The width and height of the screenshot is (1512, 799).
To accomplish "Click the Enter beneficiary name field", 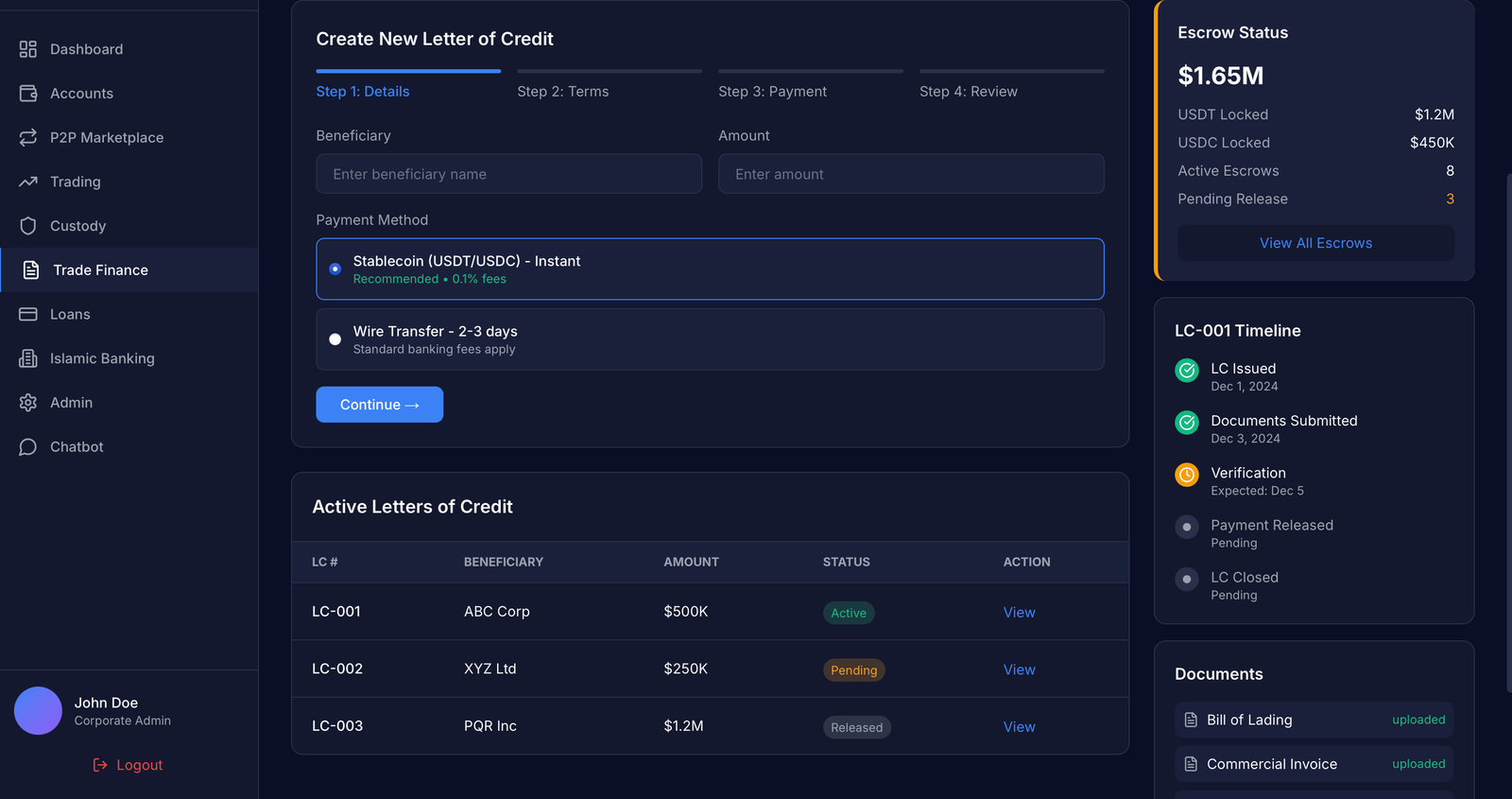I will [x=508, y=174].
